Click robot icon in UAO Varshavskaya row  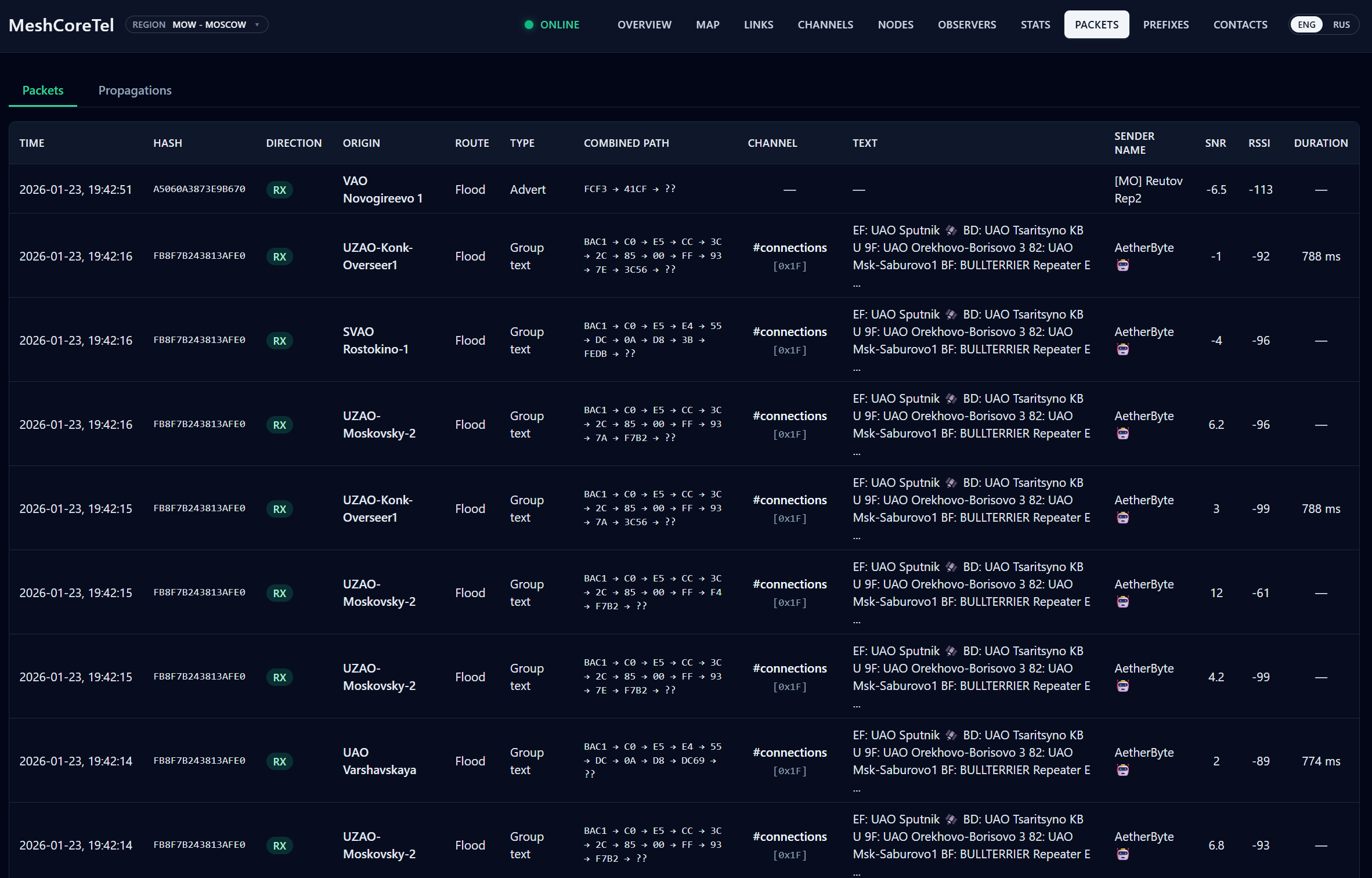(x=1122, y=771)
